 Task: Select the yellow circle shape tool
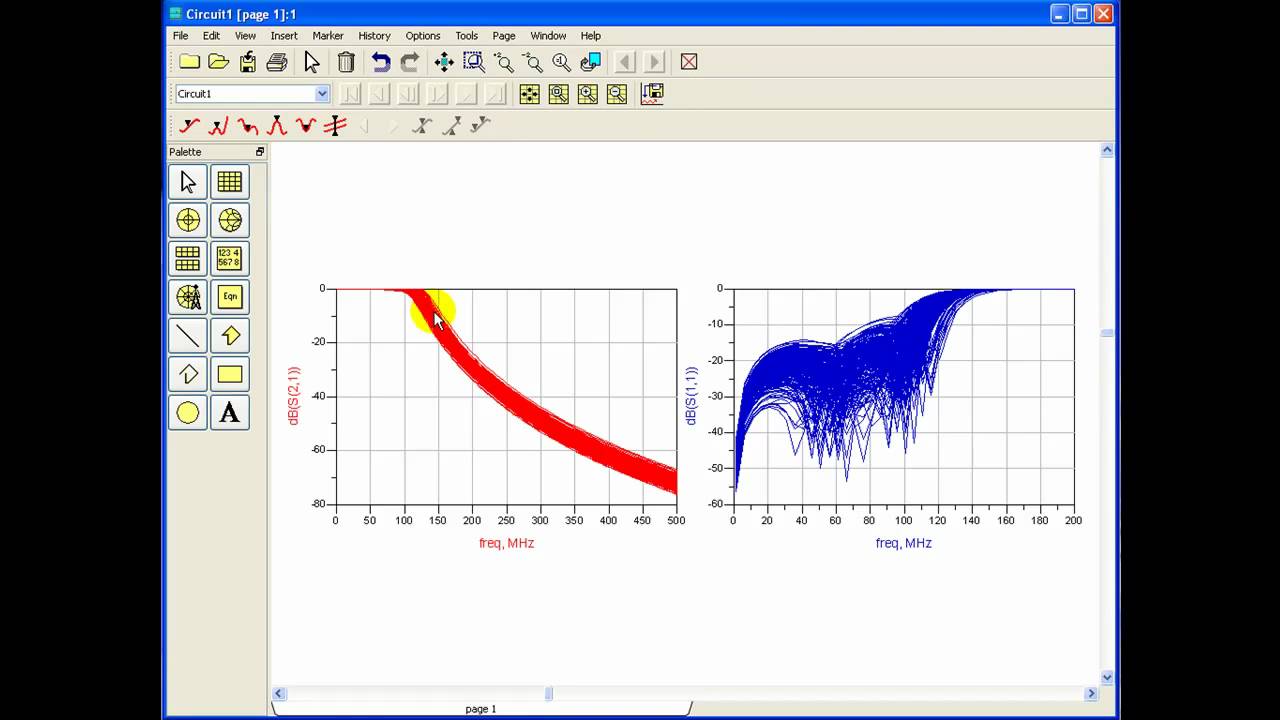tap(188, 413)
